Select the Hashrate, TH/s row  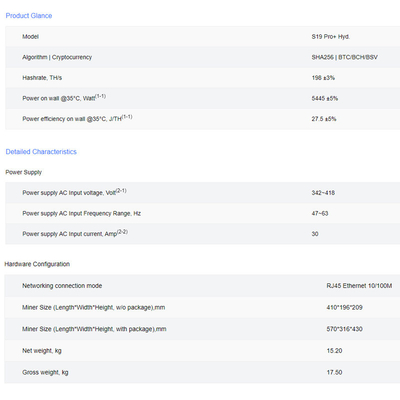202,78
